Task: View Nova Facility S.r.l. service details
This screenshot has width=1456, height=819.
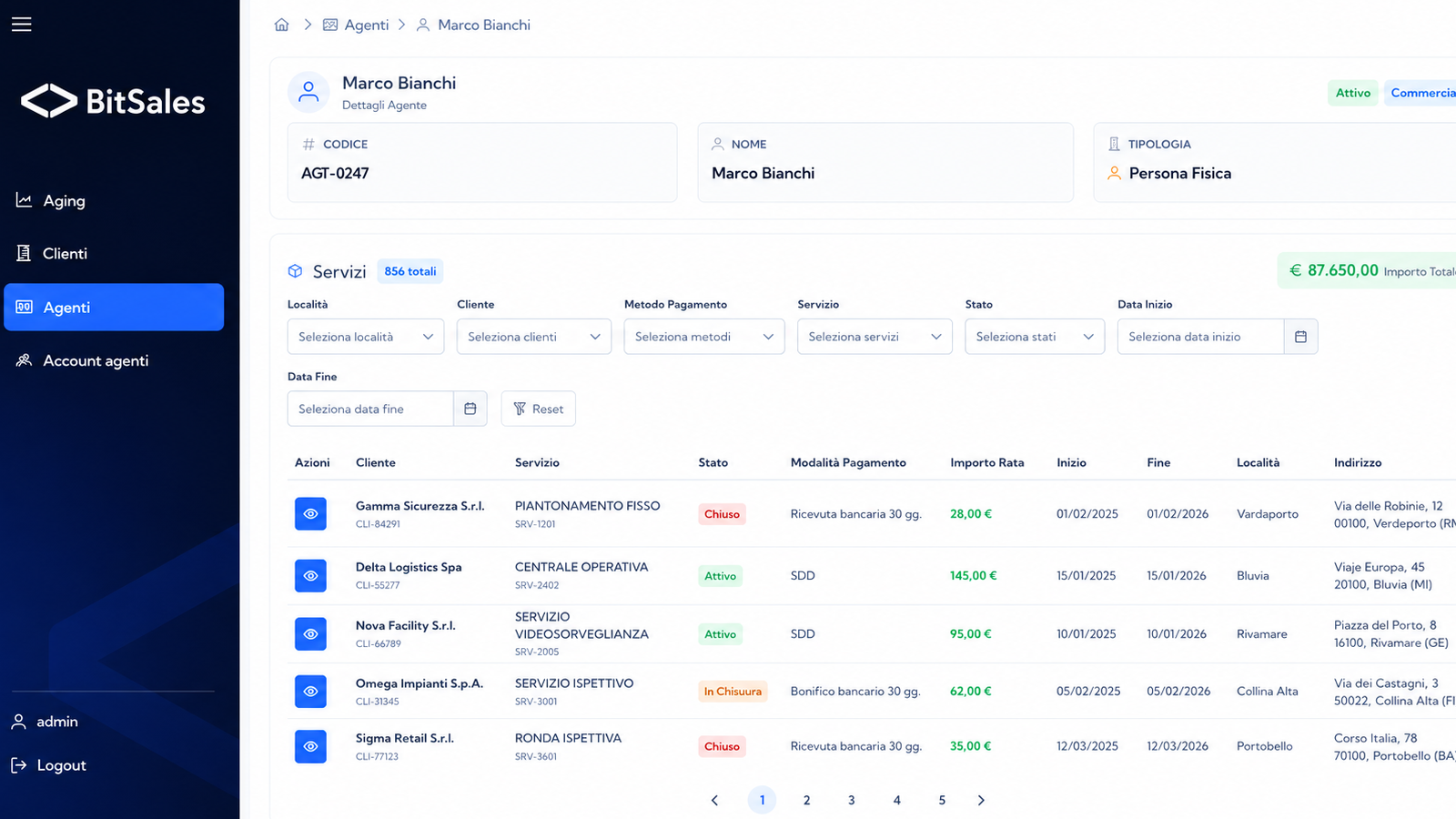Action: coord(310,634)
